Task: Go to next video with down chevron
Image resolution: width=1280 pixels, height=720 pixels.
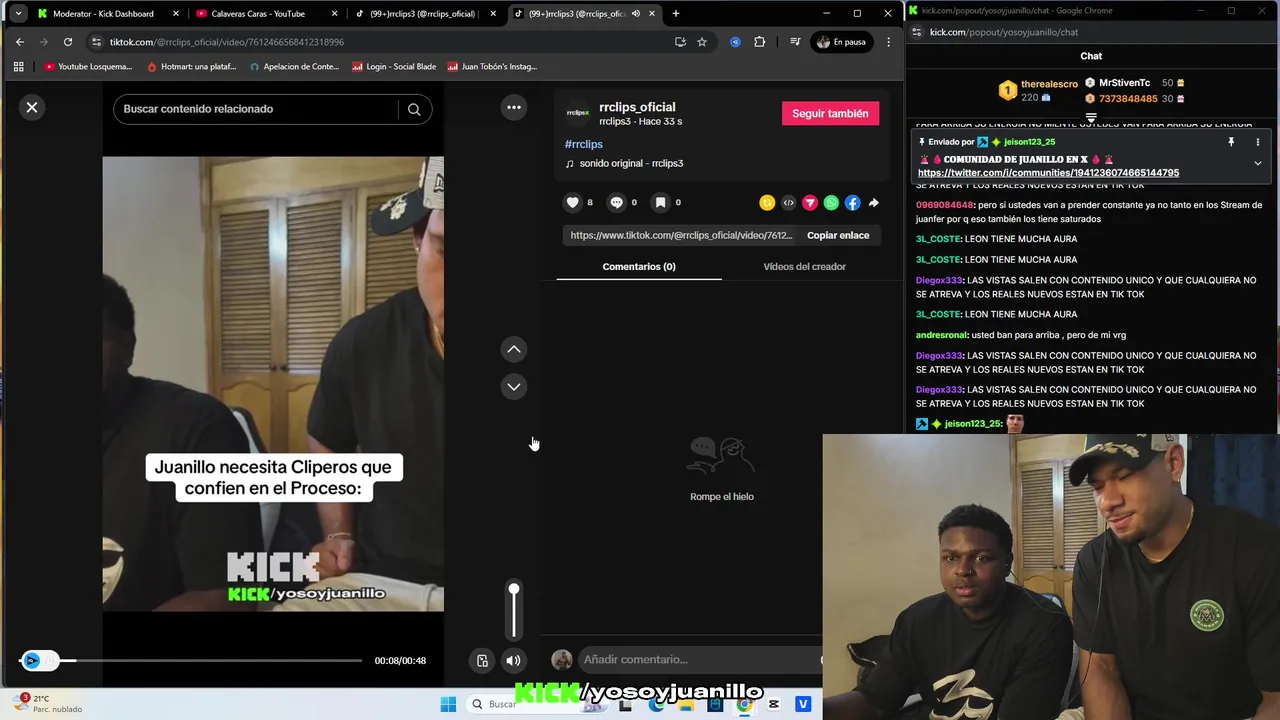Action: click(514, 386)
